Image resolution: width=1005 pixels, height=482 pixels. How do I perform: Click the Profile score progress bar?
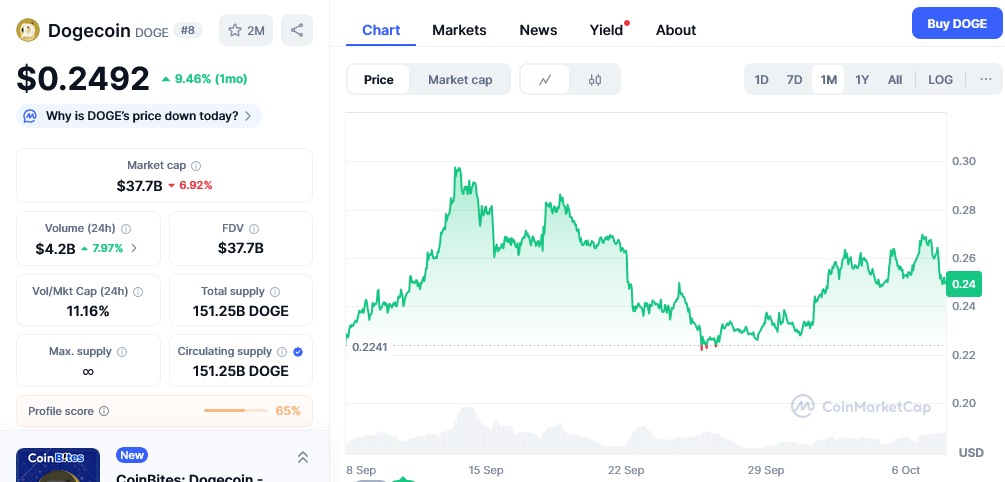pyautogui.click(x=238, y=411)
